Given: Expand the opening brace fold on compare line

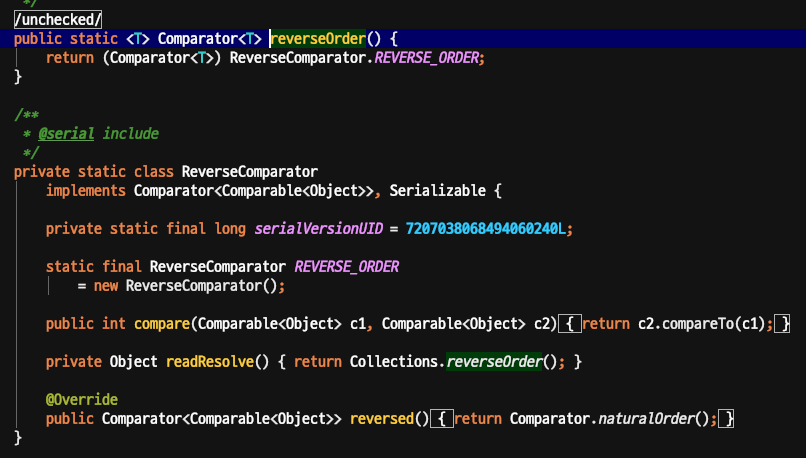Looking at the screenshot, I should click(570, 324).
